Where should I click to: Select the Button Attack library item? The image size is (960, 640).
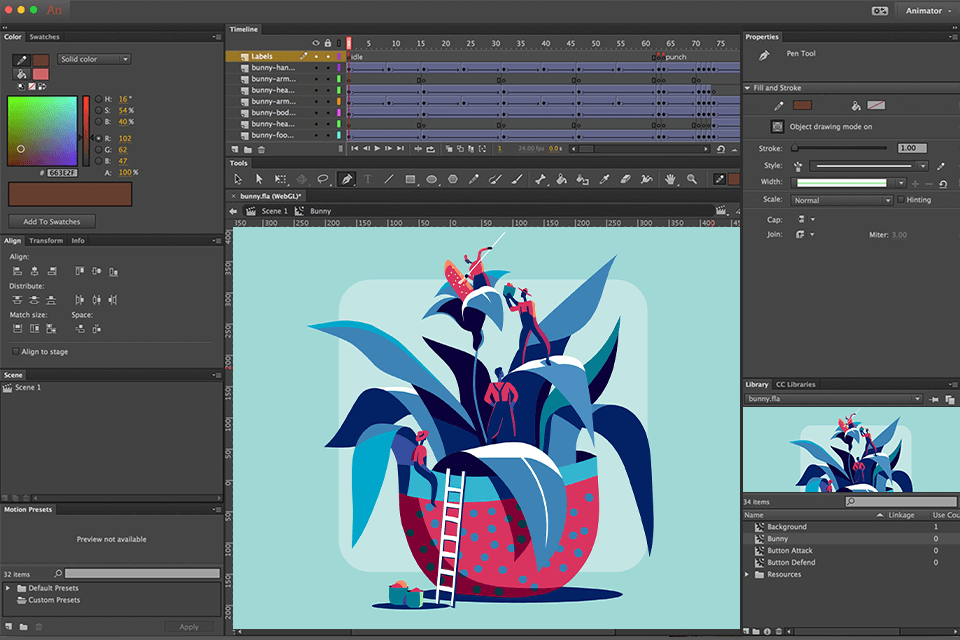pyautogui.click(x=790, y=551)
